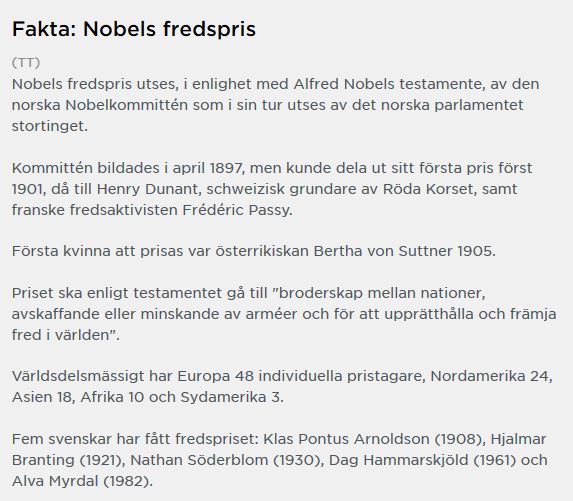Click the heading 'Fakta: Nobels fredspris'
The width and height of the screenshot is (573, 501).
[x=134, y=29]
